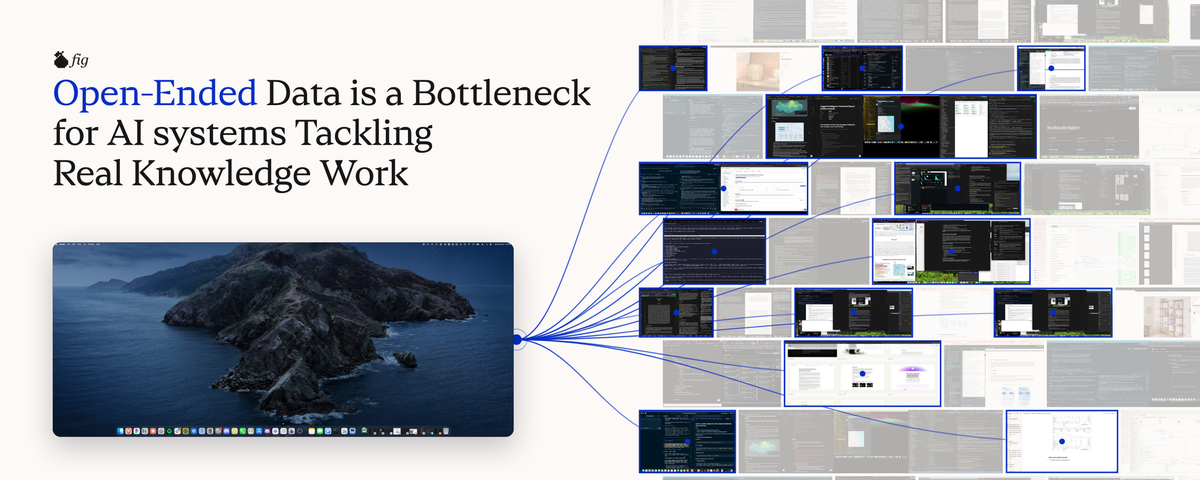Screen dimensions: 1200x480
Task: Open the App Store dock icon
Action: point(259,431)
